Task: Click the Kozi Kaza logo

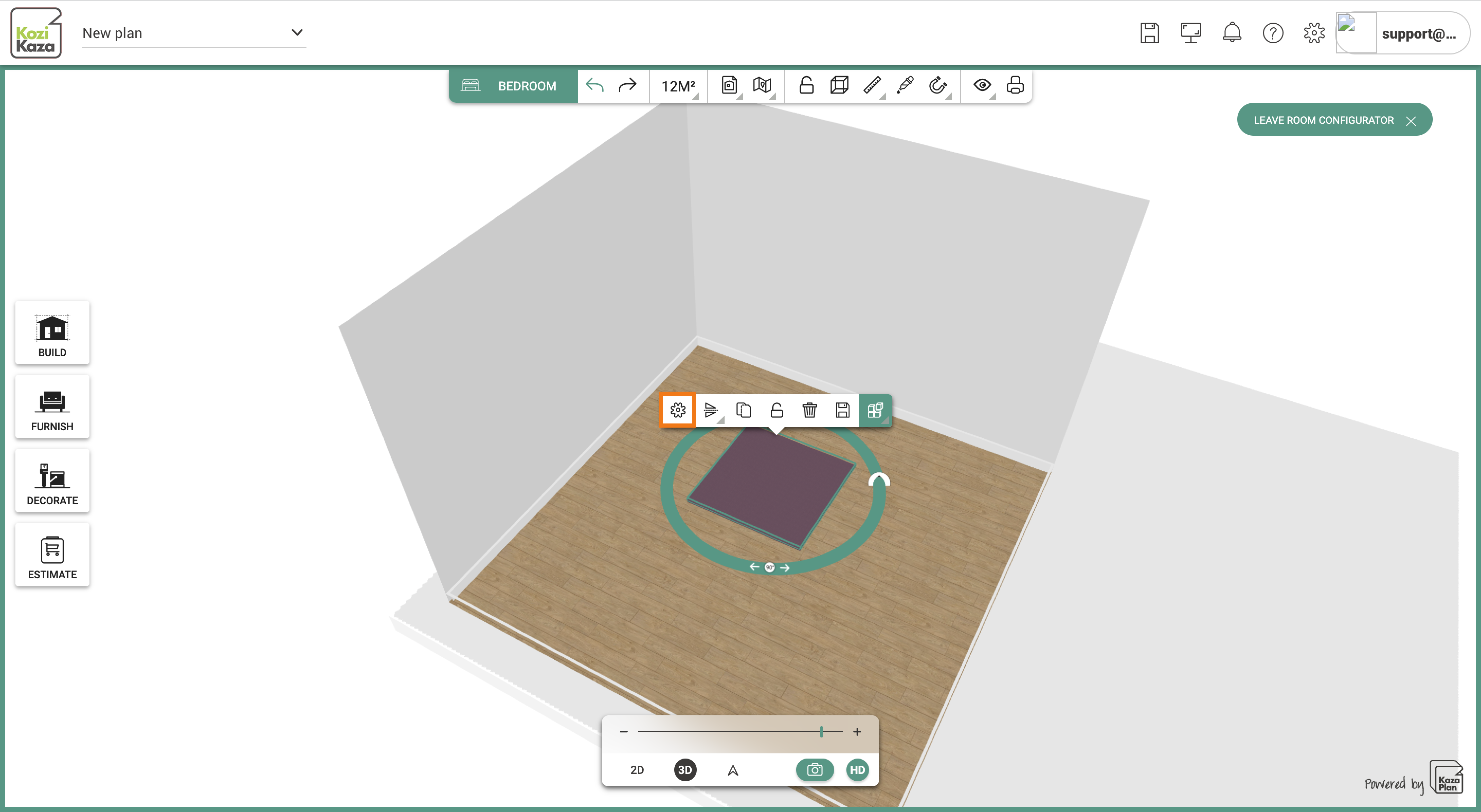Action: [x=36, y=33]
